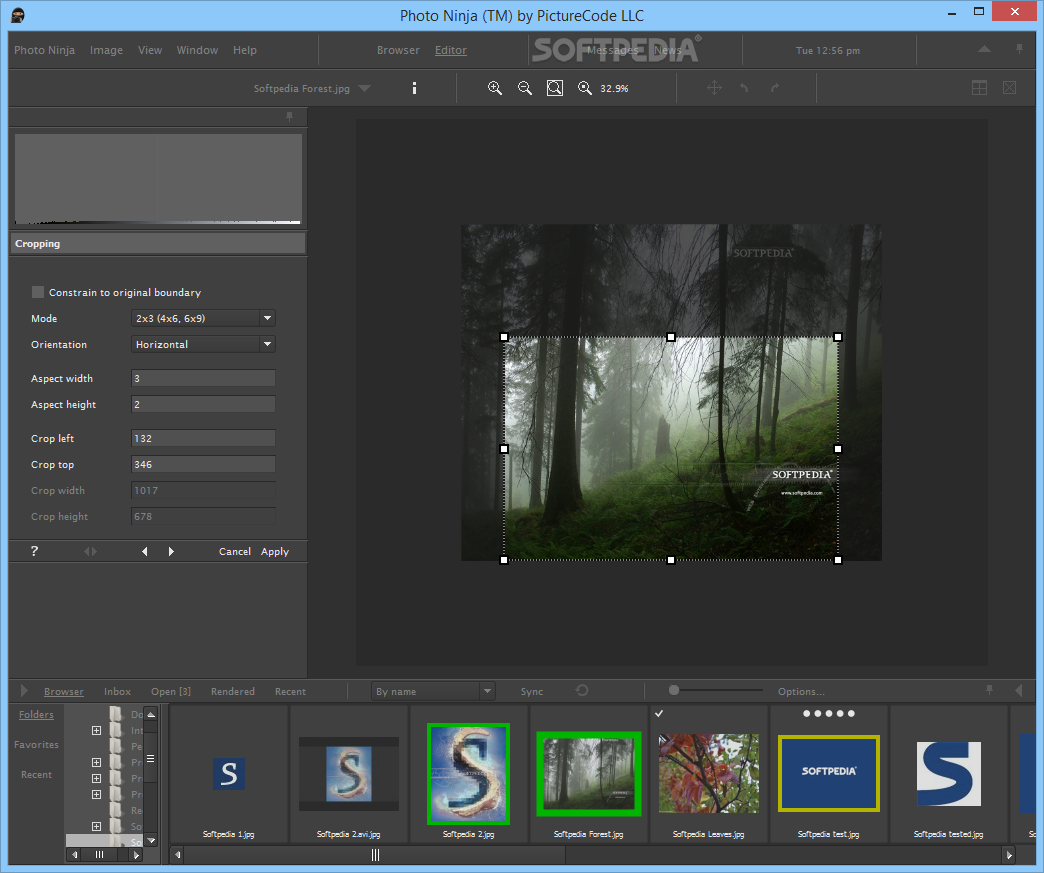
Task: Click the zoom percentage magnifier icon
Action: (585, 88)
